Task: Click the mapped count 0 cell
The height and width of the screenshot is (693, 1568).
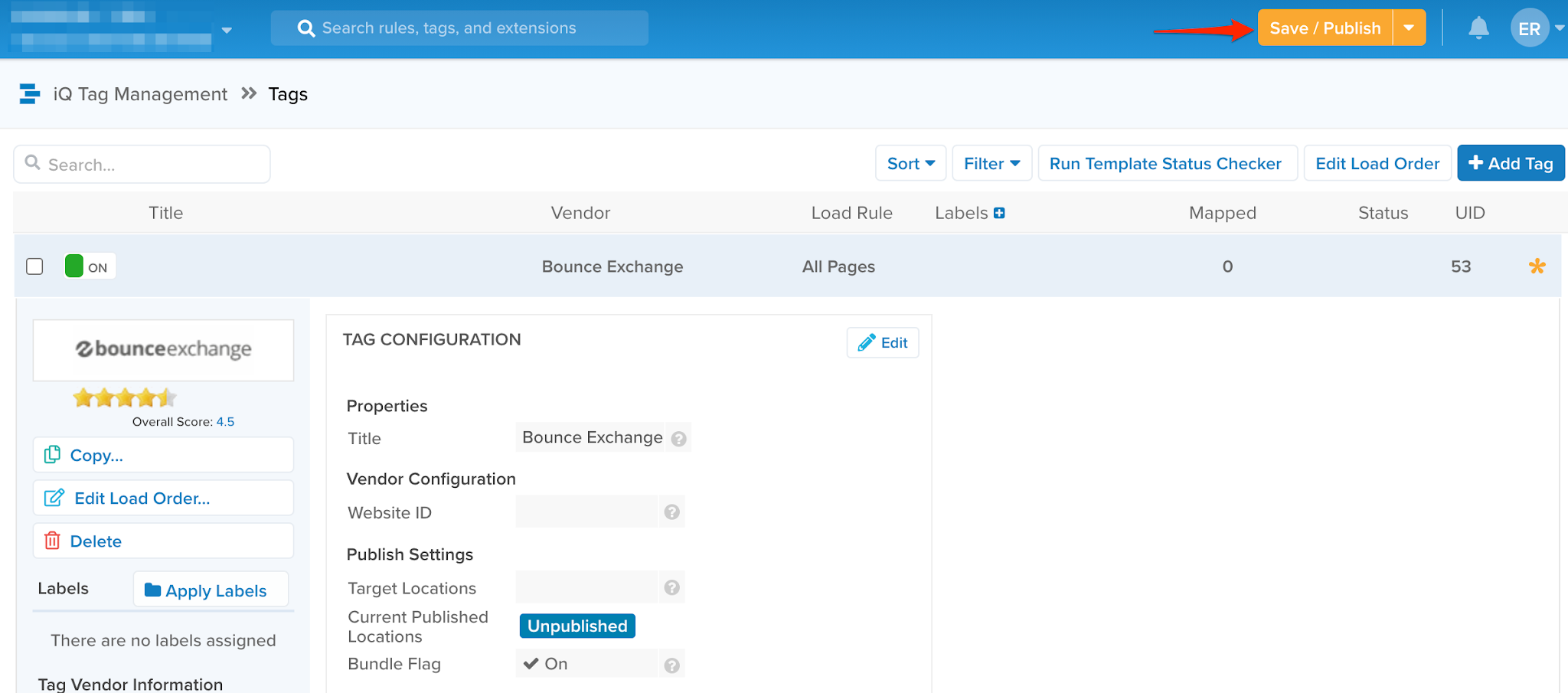Action: coord(1227,266)
